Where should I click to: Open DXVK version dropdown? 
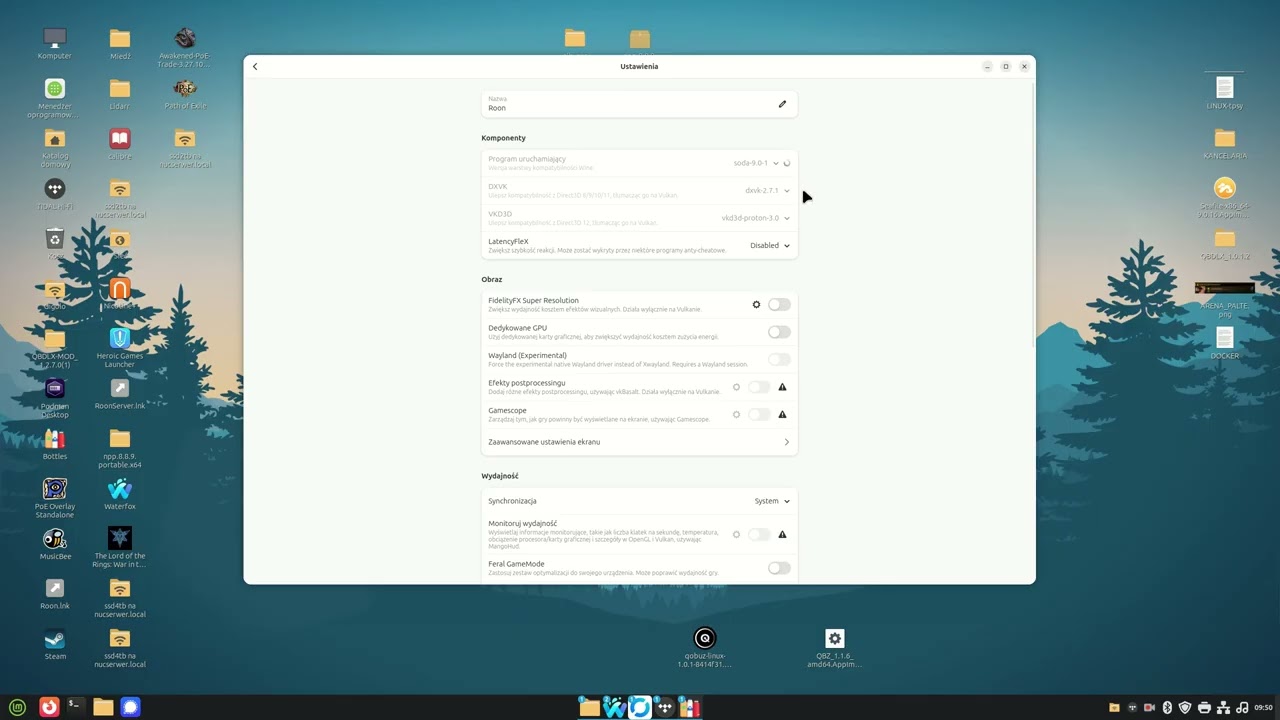(767, 190)
